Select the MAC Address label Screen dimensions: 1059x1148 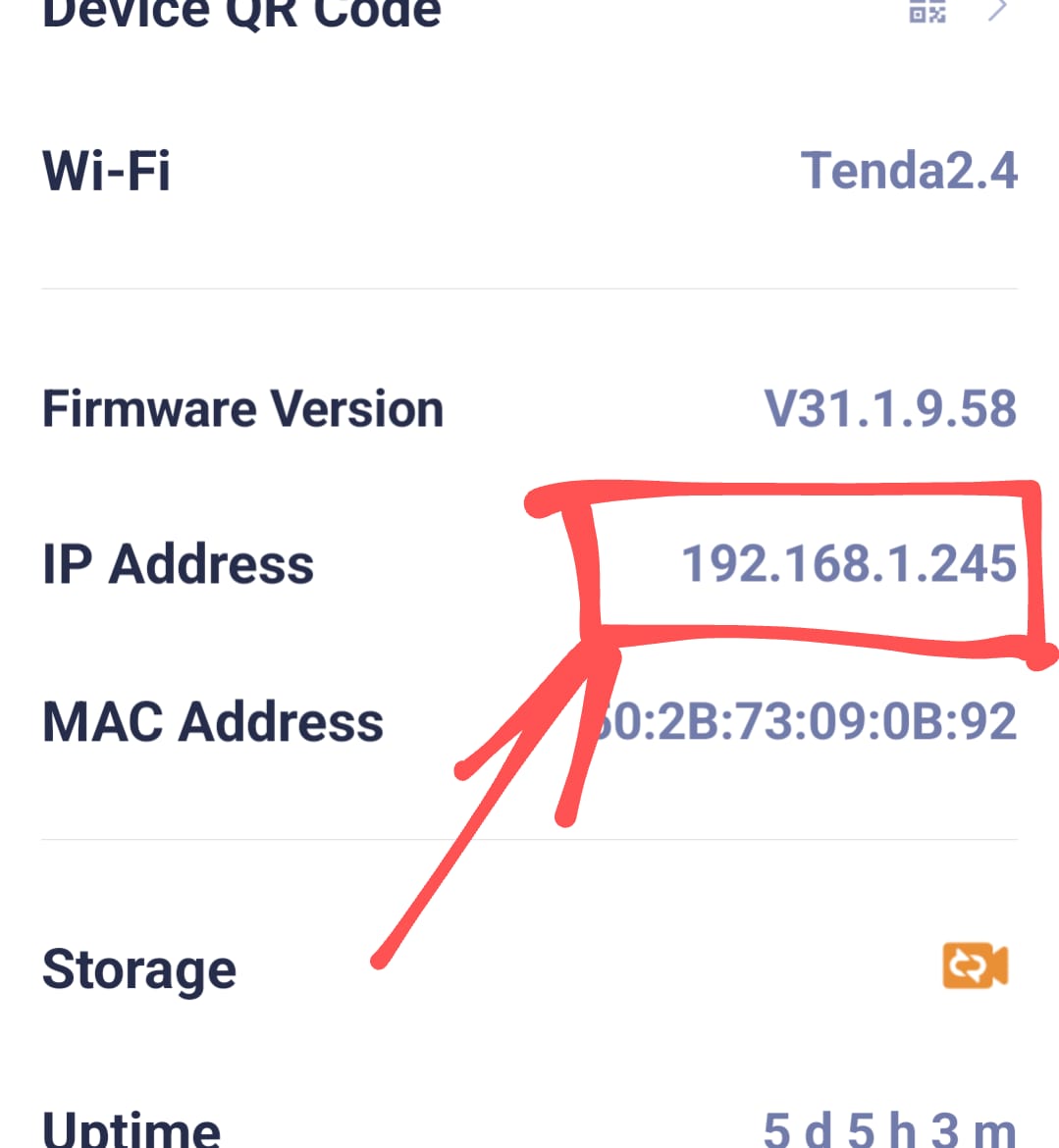click(213, 722)
